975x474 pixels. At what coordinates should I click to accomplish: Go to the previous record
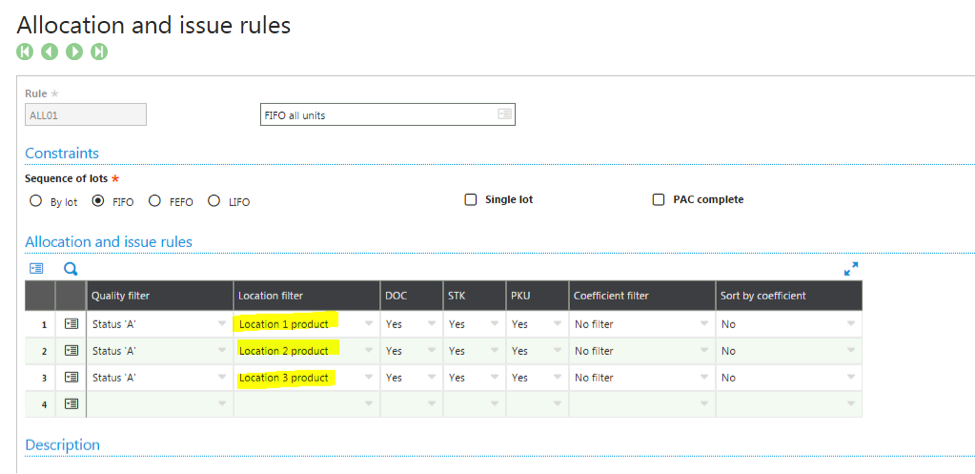(x=49, y=52)
